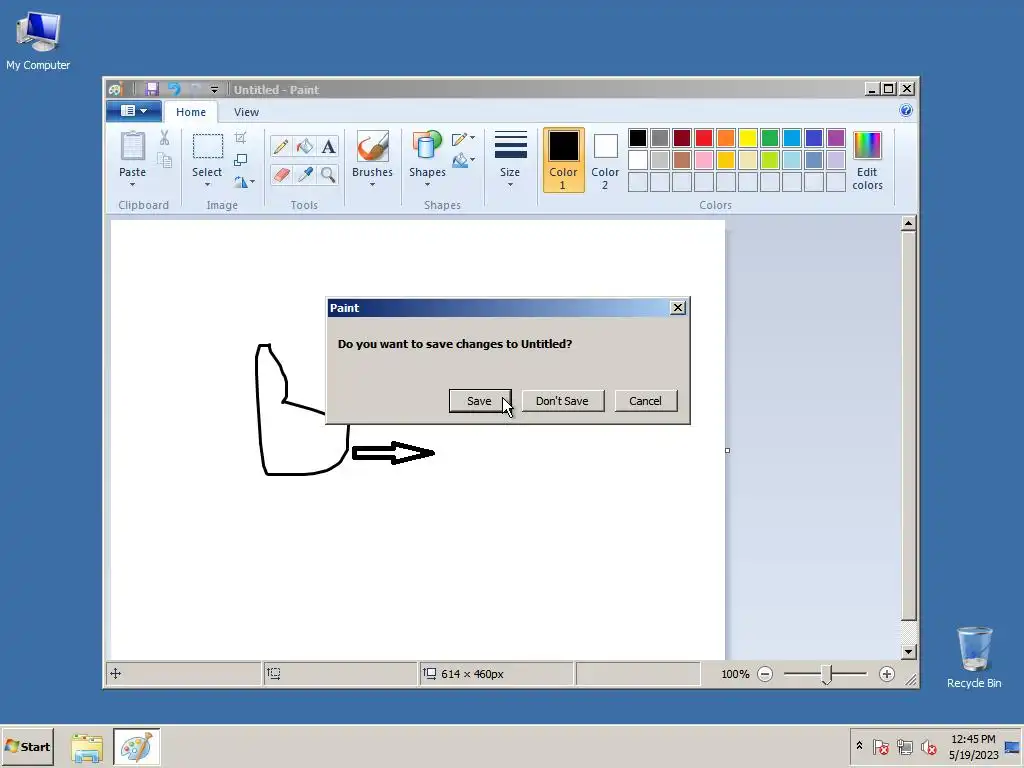Switch to the Home ribbon tab

191,112
